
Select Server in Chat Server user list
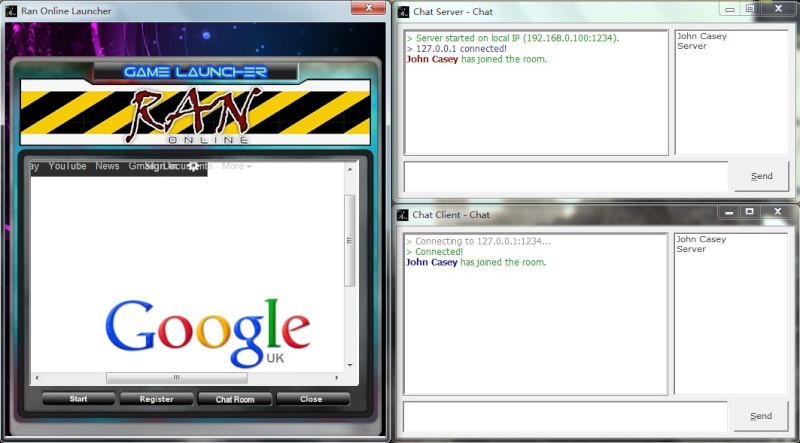pyautogui.click(x=692, y=46)
